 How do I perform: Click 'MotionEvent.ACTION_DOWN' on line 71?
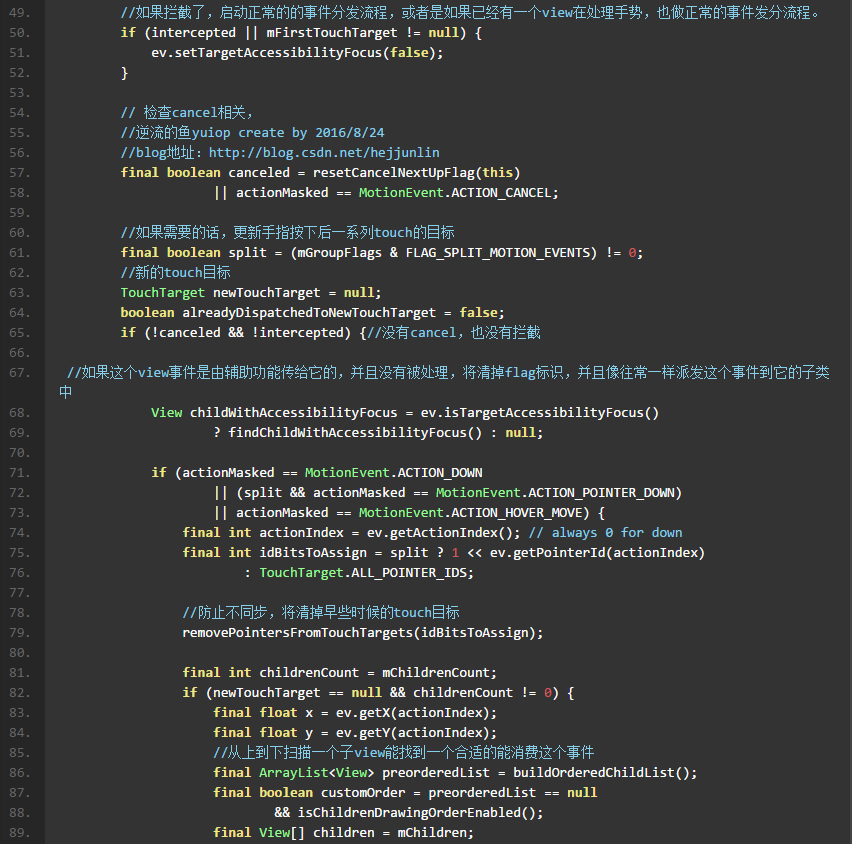click(393, 473)
